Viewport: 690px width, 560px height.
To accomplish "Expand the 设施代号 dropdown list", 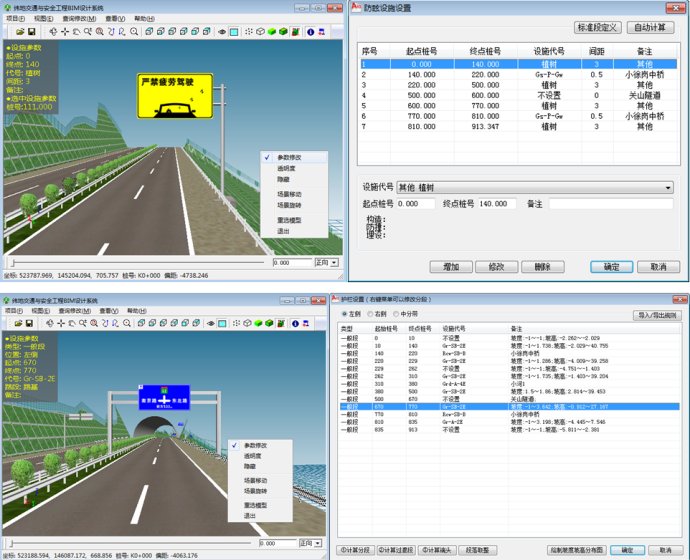I will (666, 187).
